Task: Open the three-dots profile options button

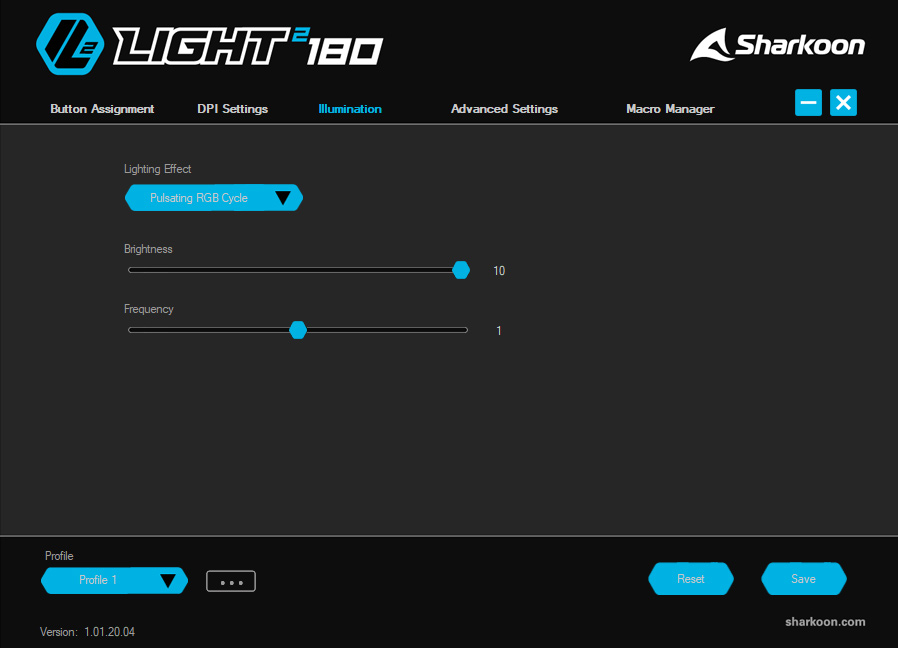Action: (231, 582)
